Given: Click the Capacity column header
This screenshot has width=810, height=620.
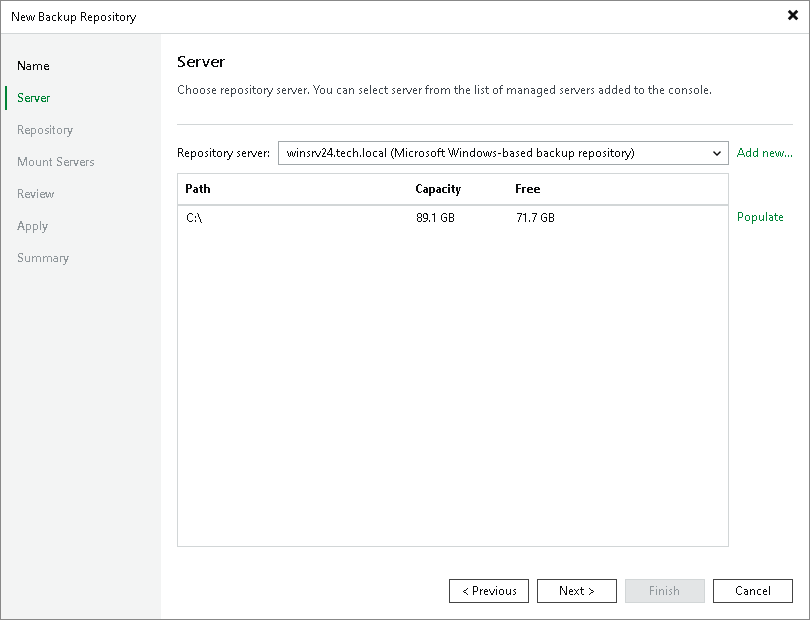Looking at the screenshot, I should [x=437, y=189].
